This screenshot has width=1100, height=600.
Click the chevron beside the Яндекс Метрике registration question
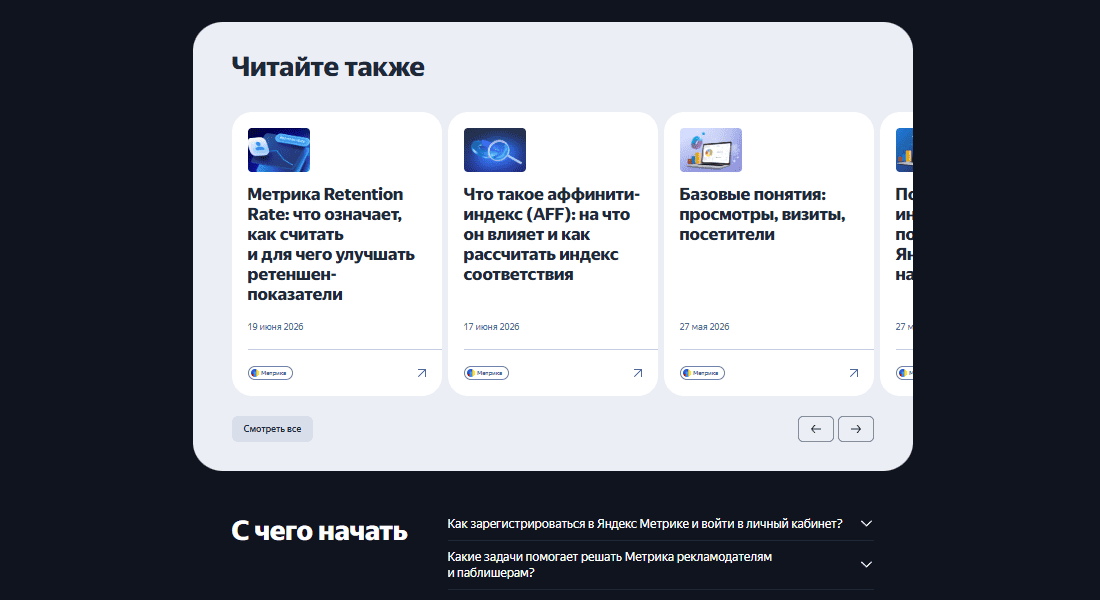point(866,524)
